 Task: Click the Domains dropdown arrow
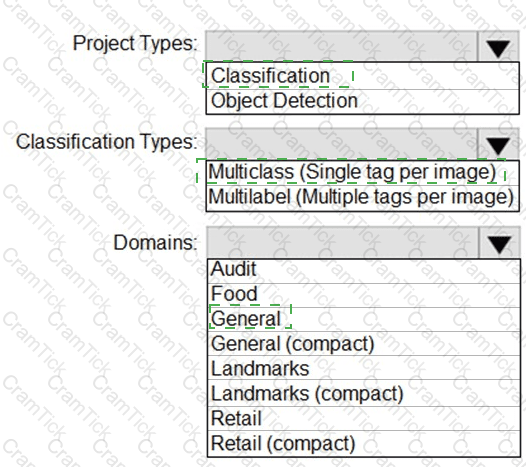[x=499, y=243]
